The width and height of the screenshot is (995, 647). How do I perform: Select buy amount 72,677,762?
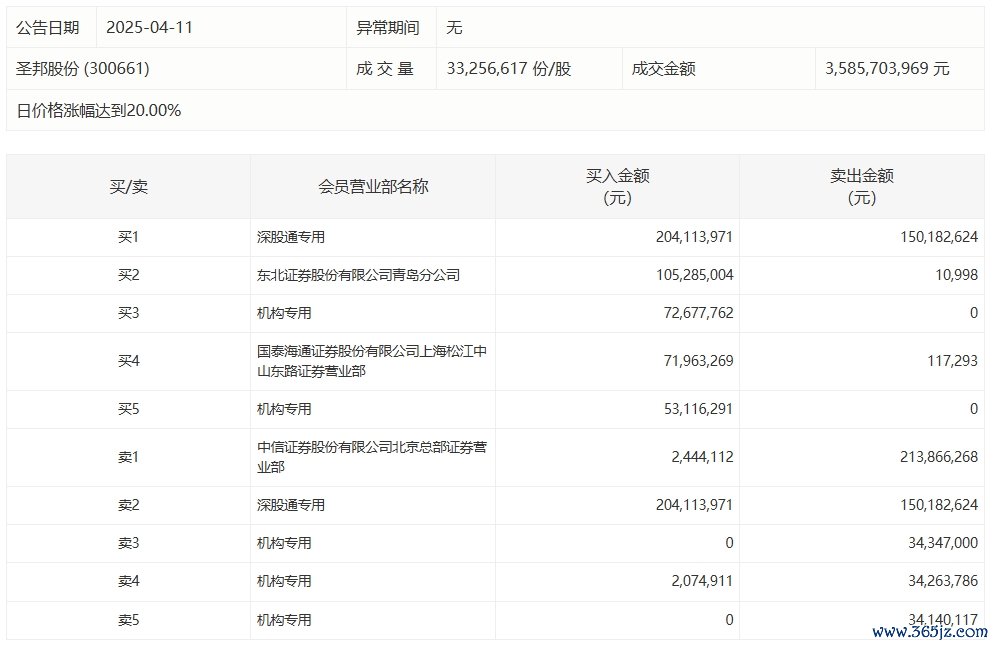[x=698, y=313]
